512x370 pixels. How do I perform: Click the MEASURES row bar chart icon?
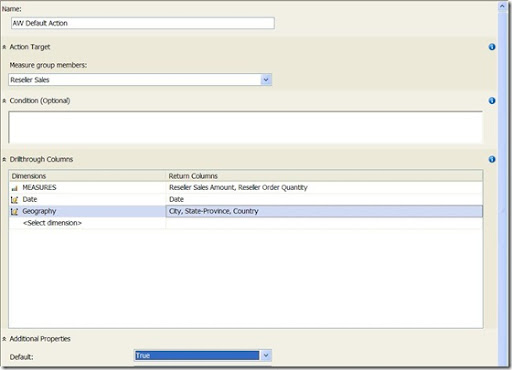(14, 188)
